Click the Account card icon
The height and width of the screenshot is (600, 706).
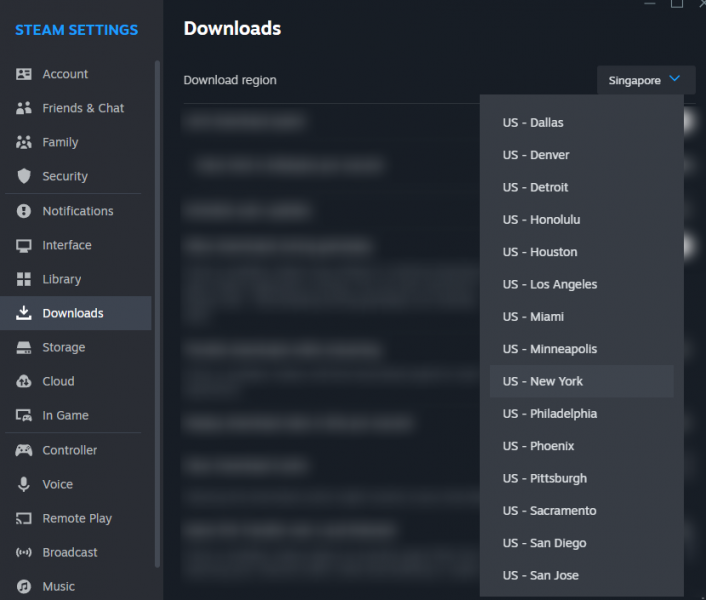[23, 74]
